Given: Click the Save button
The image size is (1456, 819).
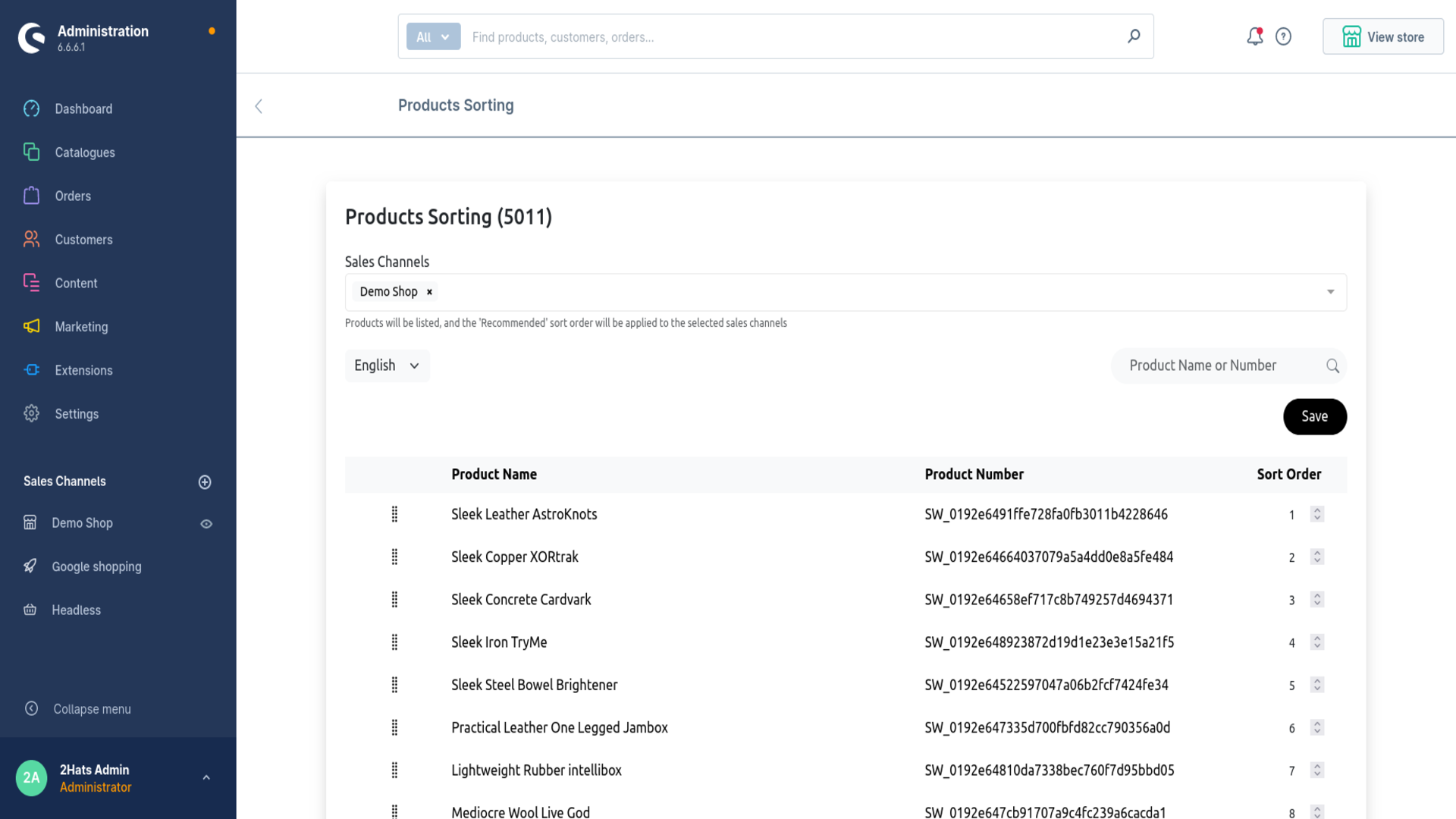Looking at the screenshot, I should pos(1314,416).
